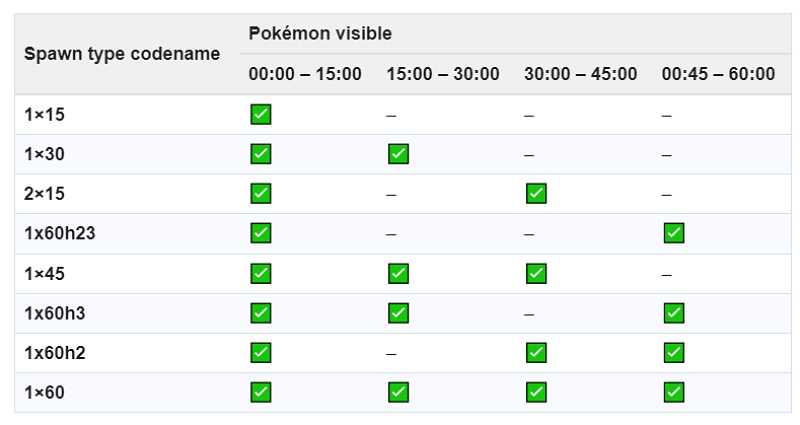
Task: Click the 00:00 – 15:00 column header
Action: [x=305, y=74]
